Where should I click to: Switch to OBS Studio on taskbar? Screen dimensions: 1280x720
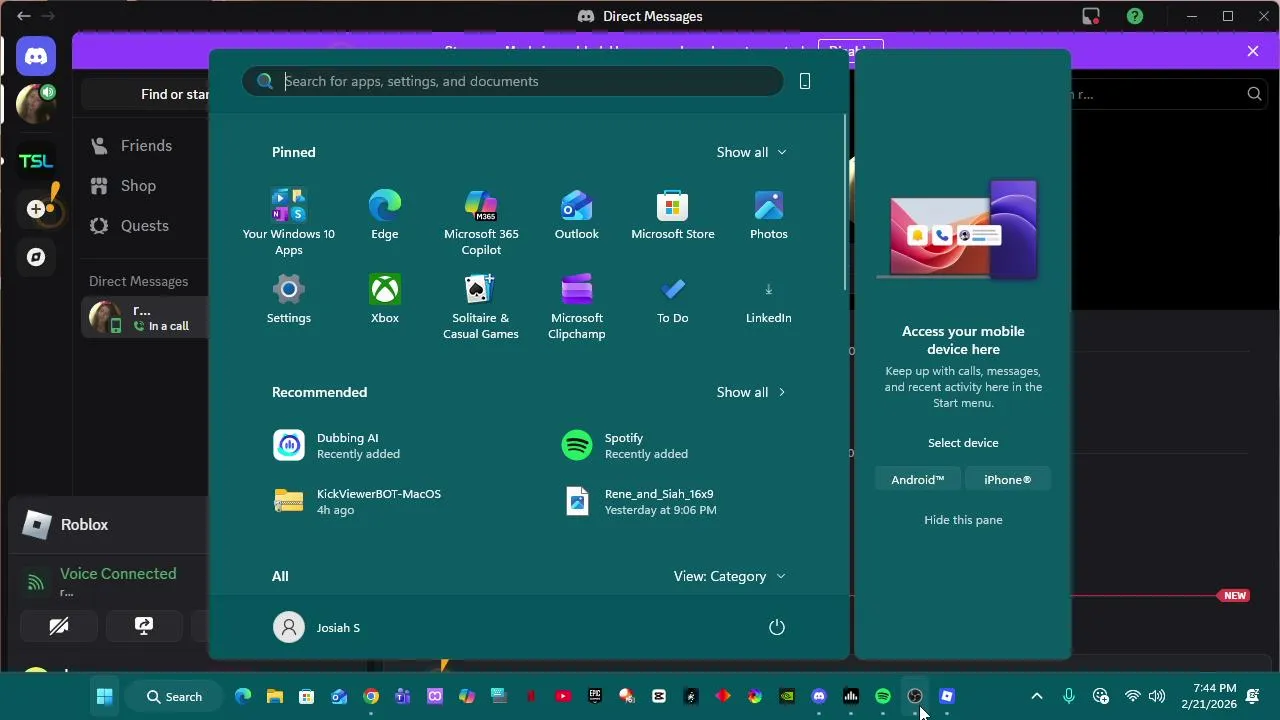click(x=915, y=697)
